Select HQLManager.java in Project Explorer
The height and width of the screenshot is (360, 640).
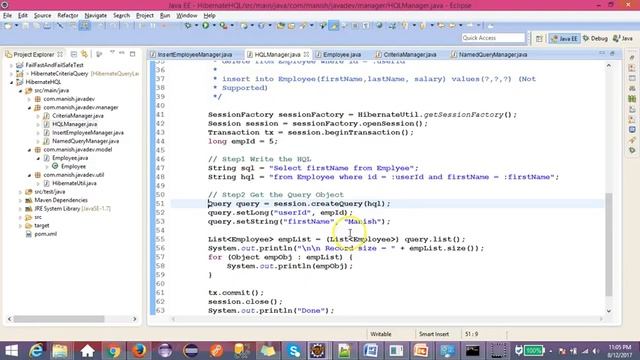[74, 124]
